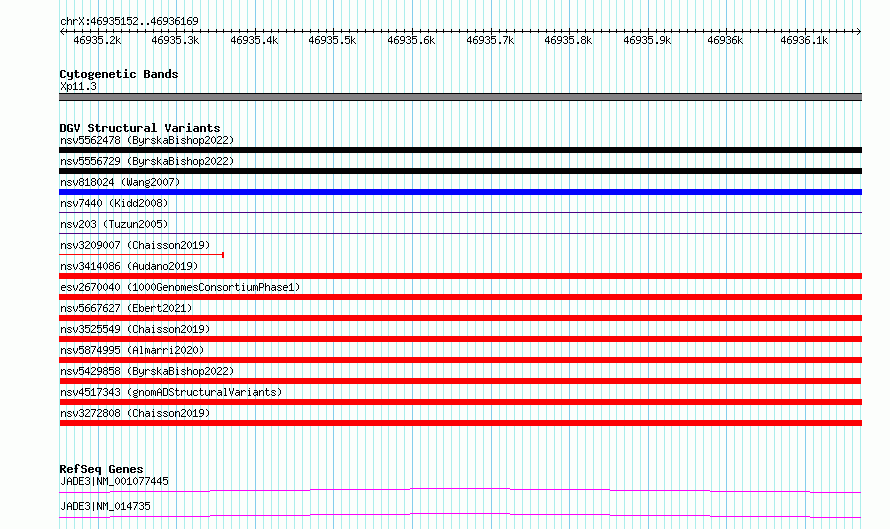Select the RefSeq Genes track heading
Screen dimensions: 890x529
pos(101,469)
